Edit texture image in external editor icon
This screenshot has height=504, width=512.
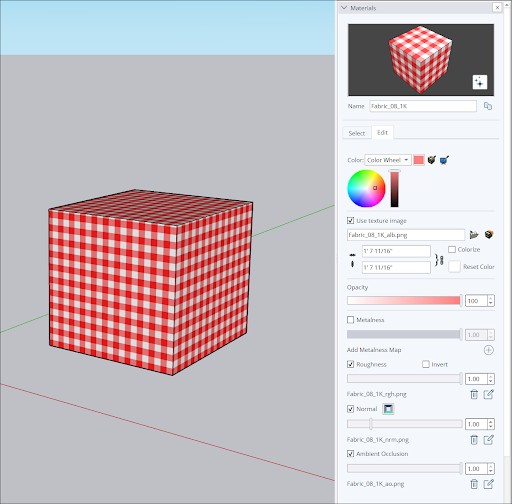pos(489,235)
